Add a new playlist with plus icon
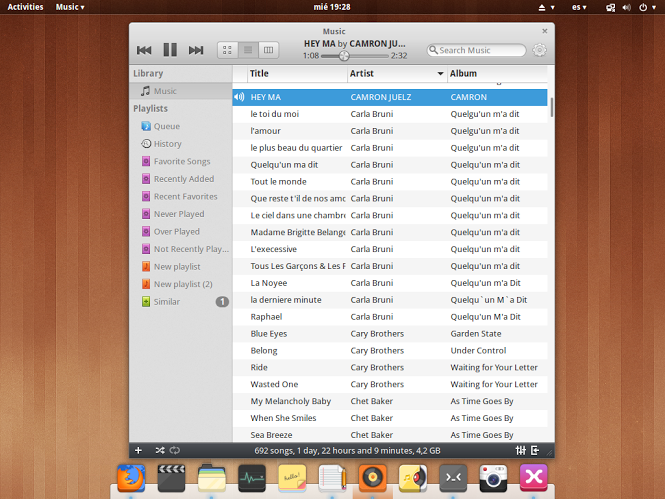Viewport: 665px width, 499px height. coord(138,450)
